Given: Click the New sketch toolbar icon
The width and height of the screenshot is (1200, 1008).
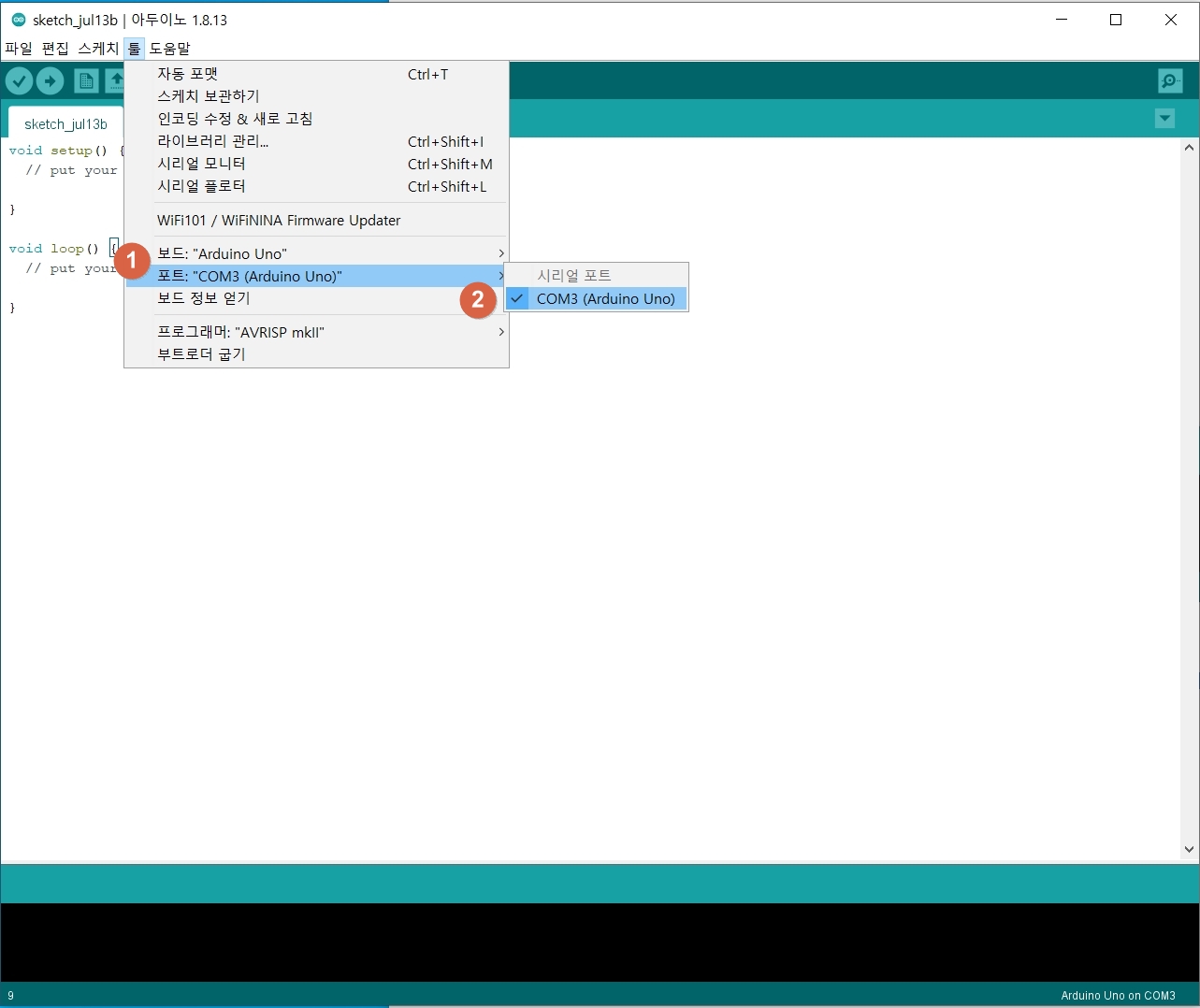Looking at the screenshot, I should (x=86, y=81).
